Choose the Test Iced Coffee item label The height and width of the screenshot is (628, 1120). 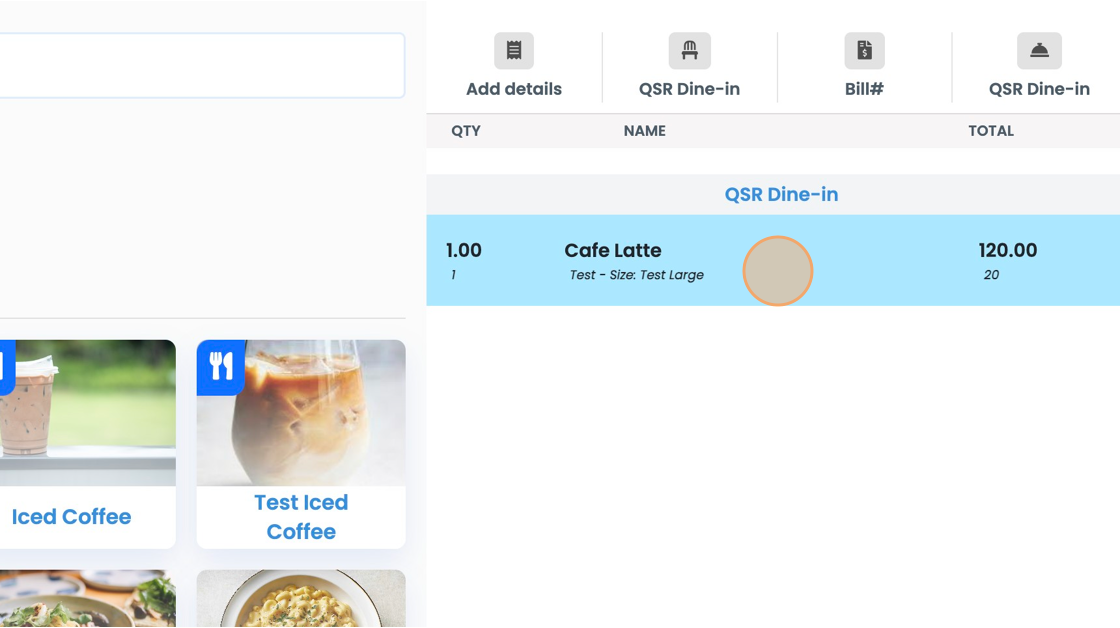coord(301,517)
